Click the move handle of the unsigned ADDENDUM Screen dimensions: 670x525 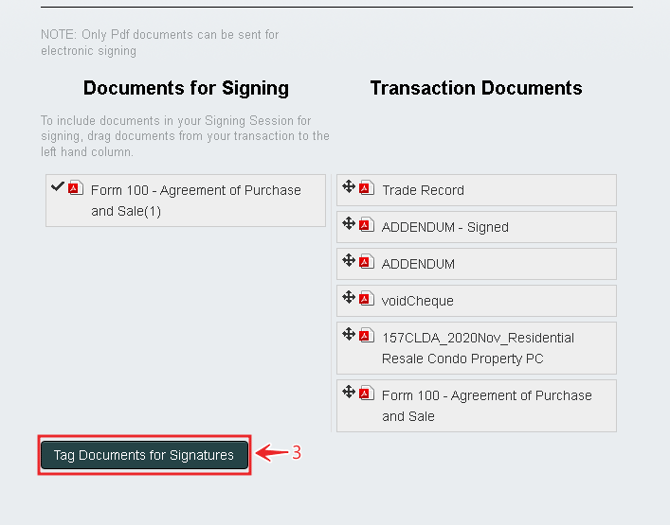(349, 261)
